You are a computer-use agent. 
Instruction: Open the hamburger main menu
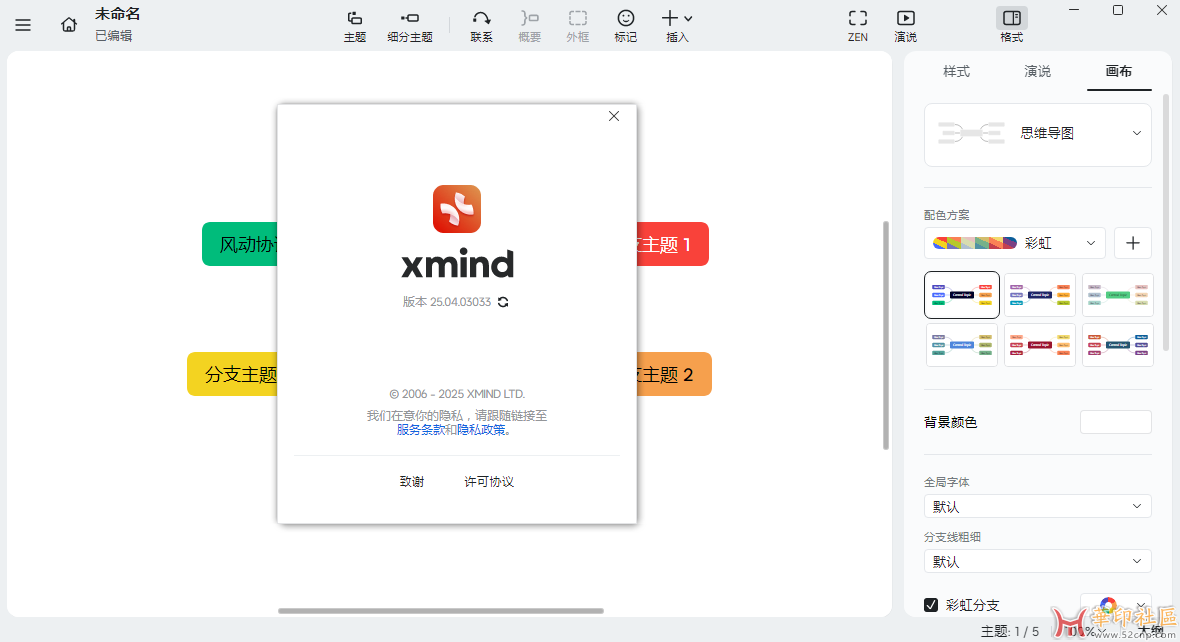pos(23,25)
